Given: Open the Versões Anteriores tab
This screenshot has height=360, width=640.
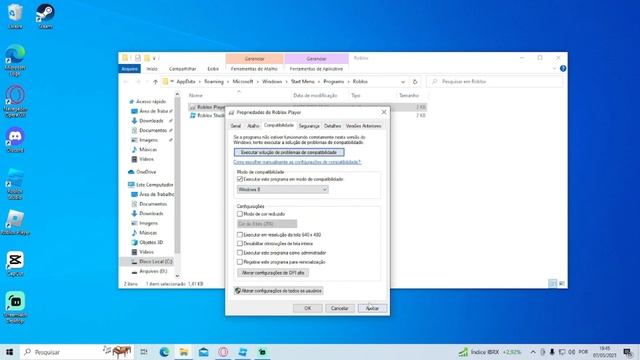Looking at the screenshot, I should click(364, 126).
